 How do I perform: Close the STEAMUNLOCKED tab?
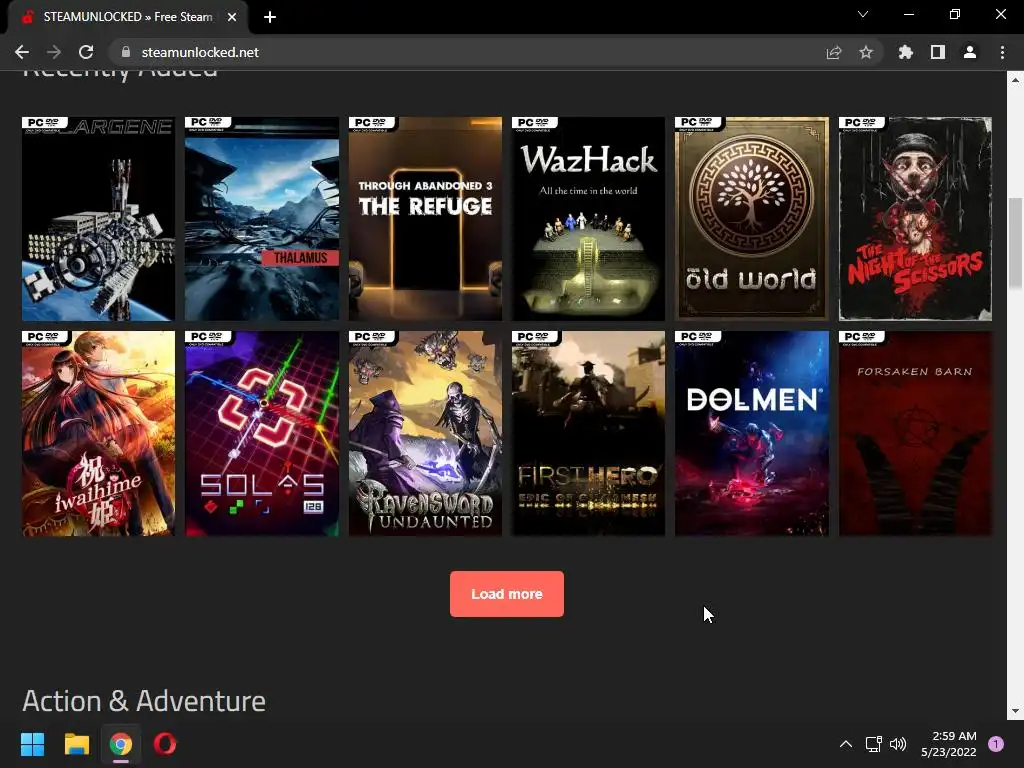pyautogui.click(x=232, y=17)
